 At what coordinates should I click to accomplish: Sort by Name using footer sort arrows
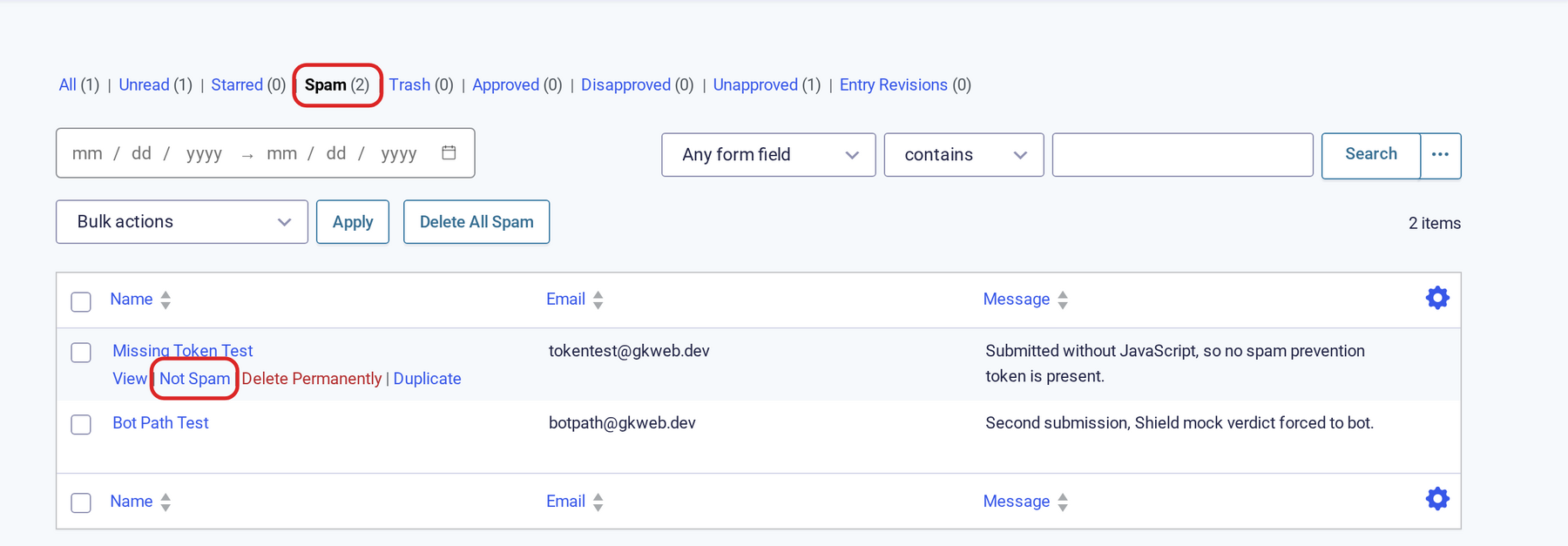[x=166, y=502]
